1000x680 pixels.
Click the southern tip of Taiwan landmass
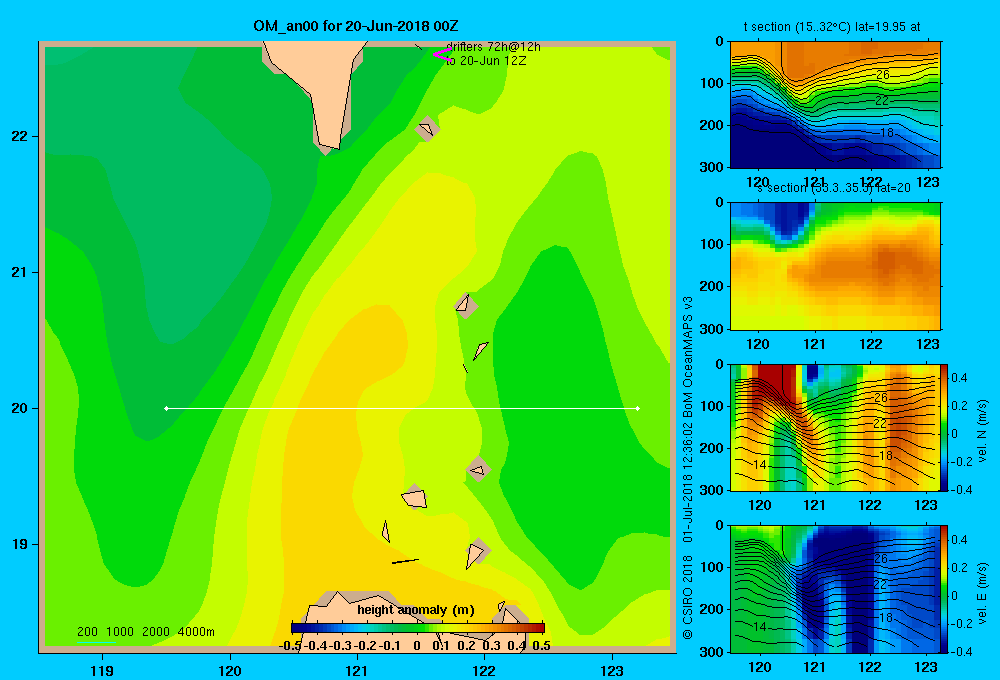click(330, 145)
